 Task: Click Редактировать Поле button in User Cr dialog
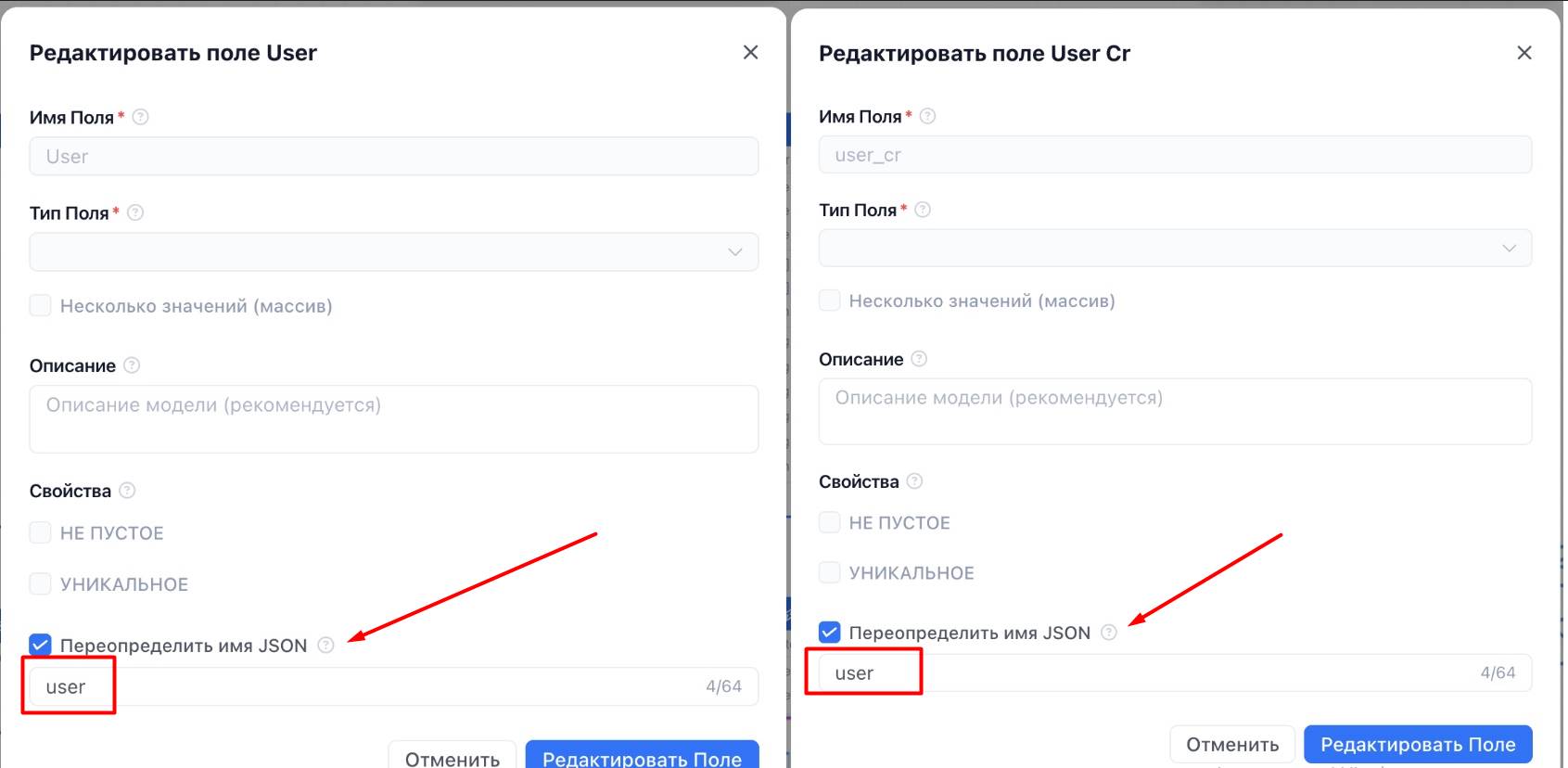(x=1418, y=745)
